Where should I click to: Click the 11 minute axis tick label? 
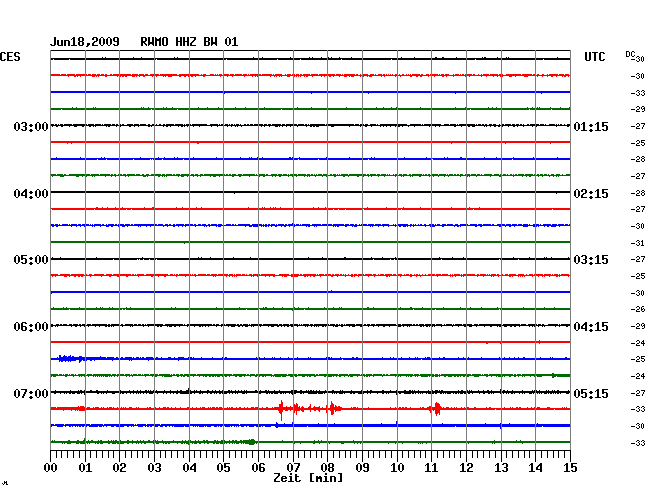tap(431, 468)
